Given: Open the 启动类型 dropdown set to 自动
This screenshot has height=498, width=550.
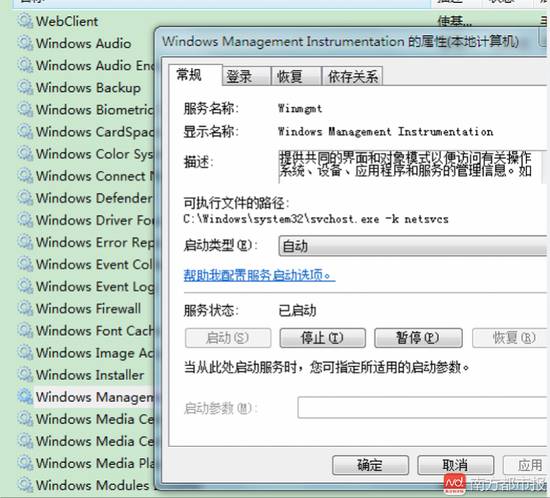Looking at the screenshot, I should tap(412, 246).
